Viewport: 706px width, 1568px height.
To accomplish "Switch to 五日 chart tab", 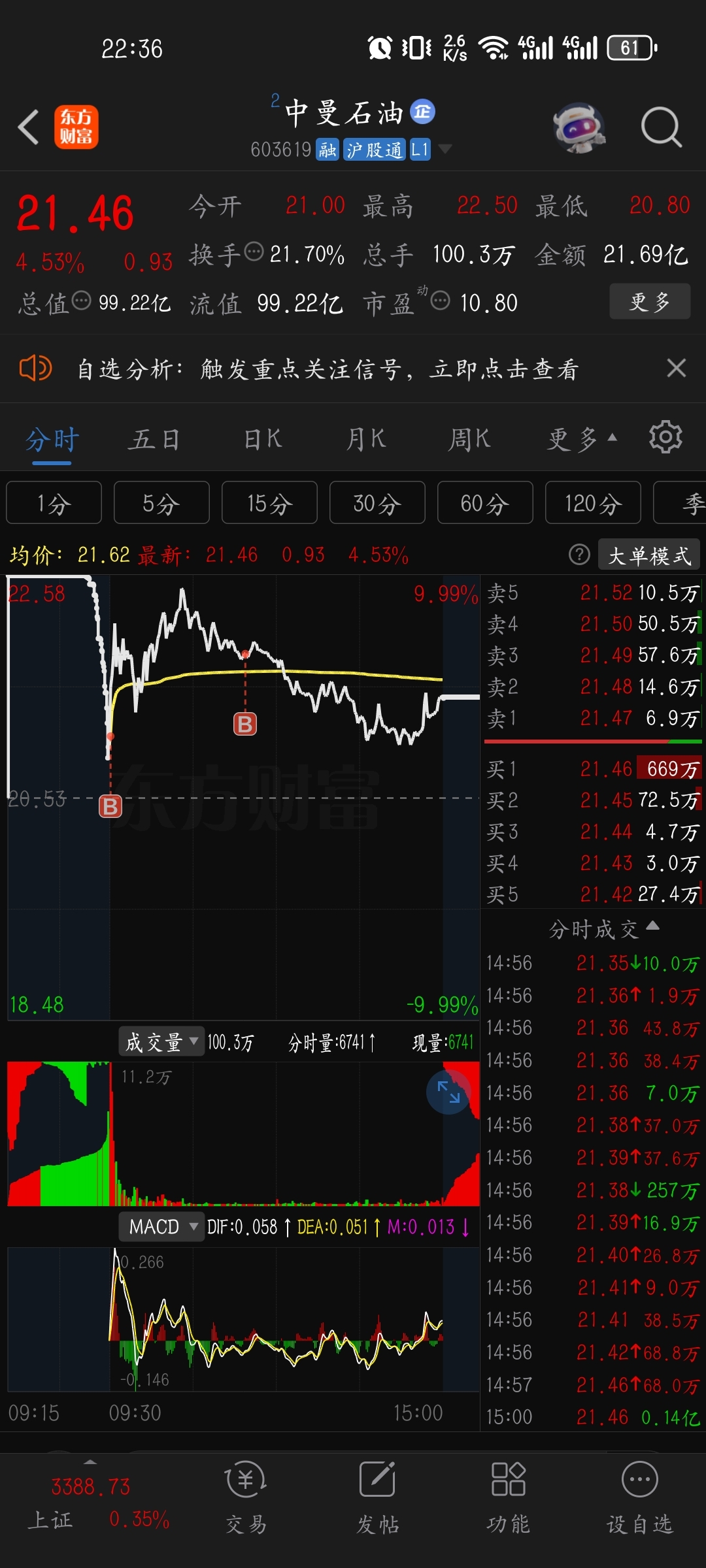I will pyautogui.click(x=154, y=439).
